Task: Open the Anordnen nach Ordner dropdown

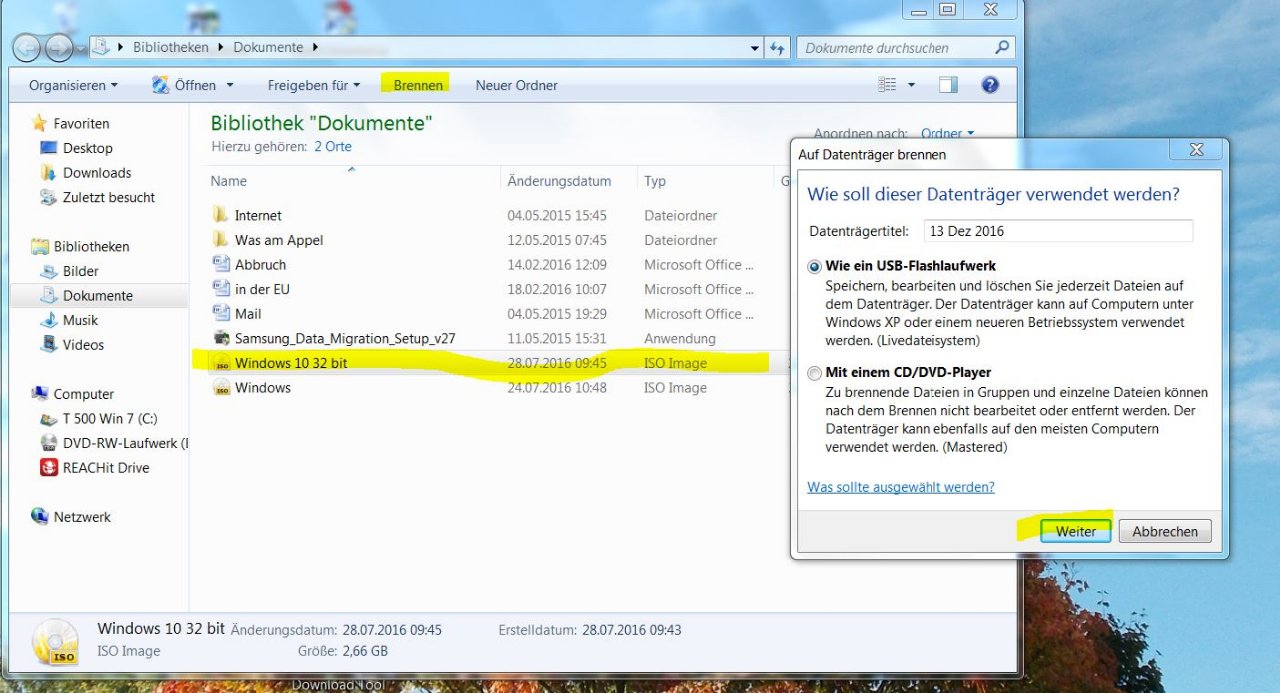Action: (947, 133)
